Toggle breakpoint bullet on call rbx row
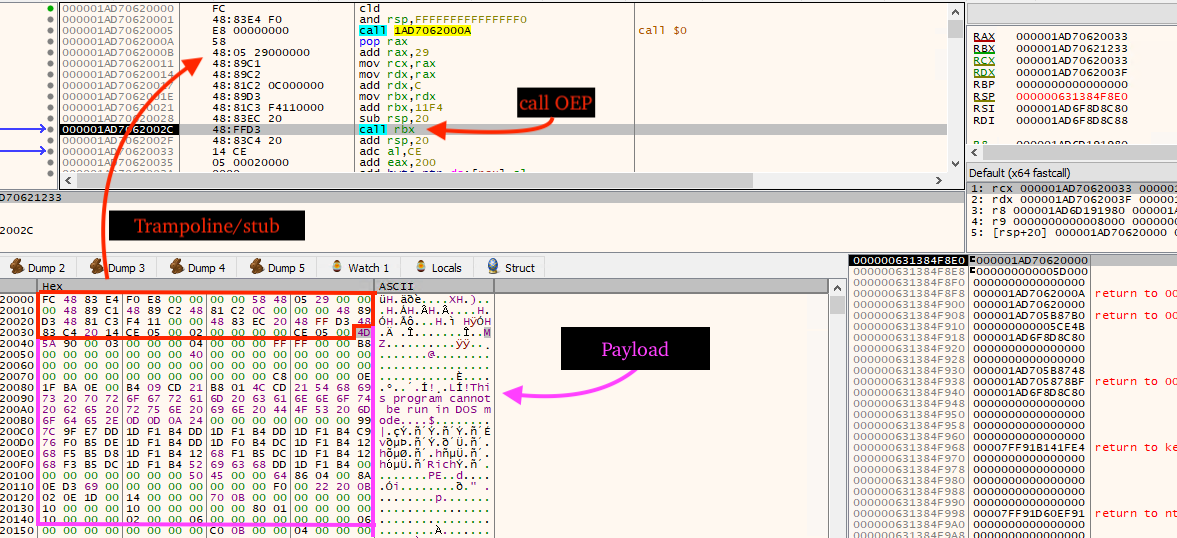 pos(50,129)
